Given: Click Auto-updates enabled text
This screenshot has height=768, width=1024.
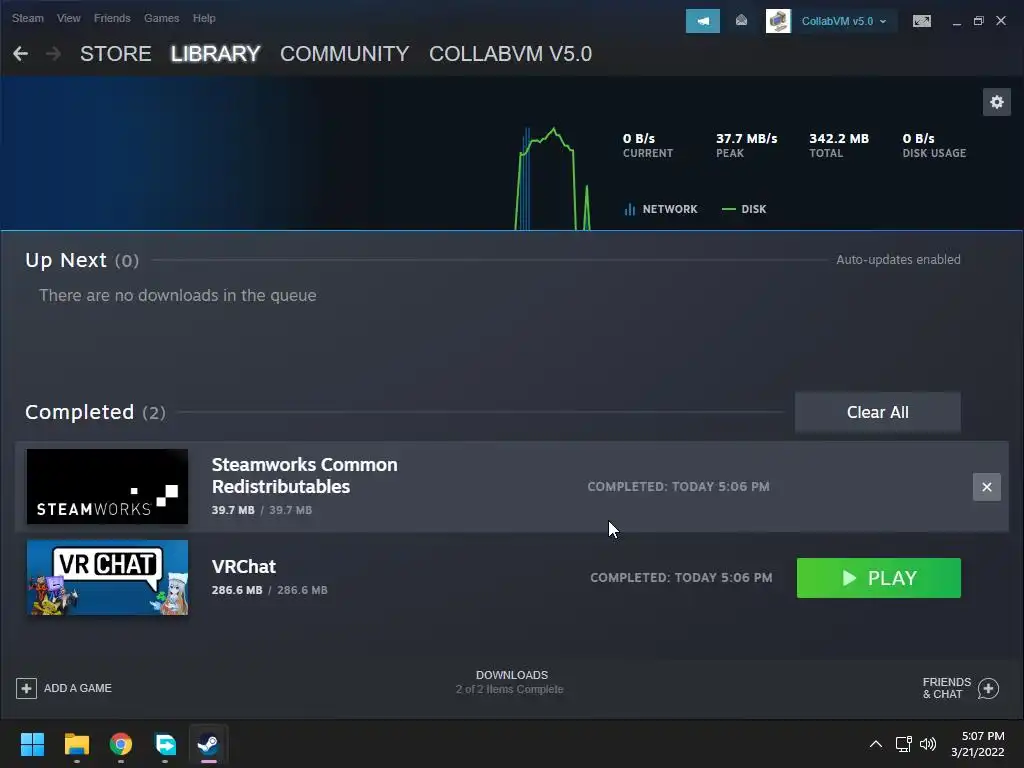Looking at the screenshot, I should [898, 259].
